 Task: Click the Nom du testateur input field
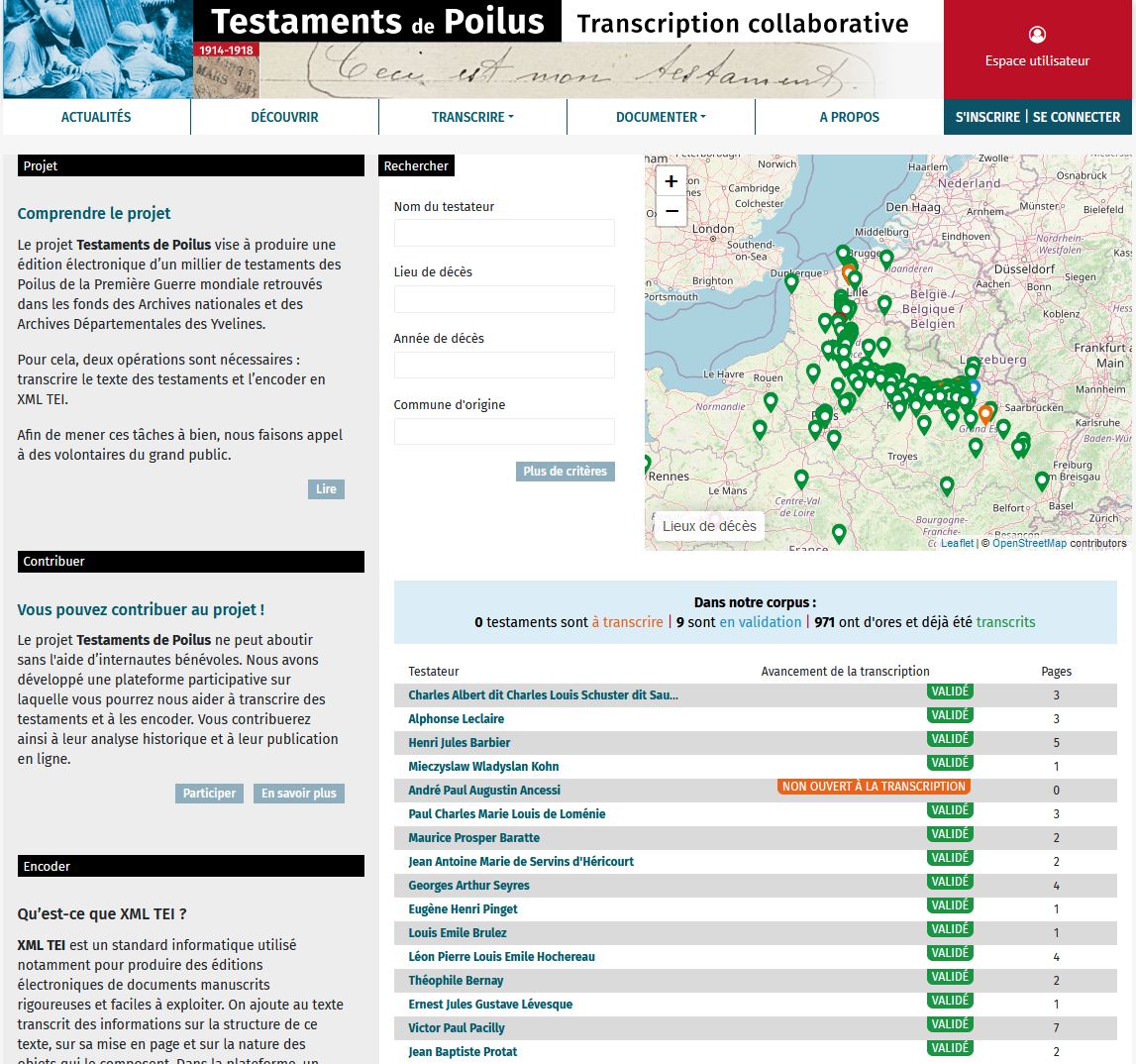click(504, 232)
